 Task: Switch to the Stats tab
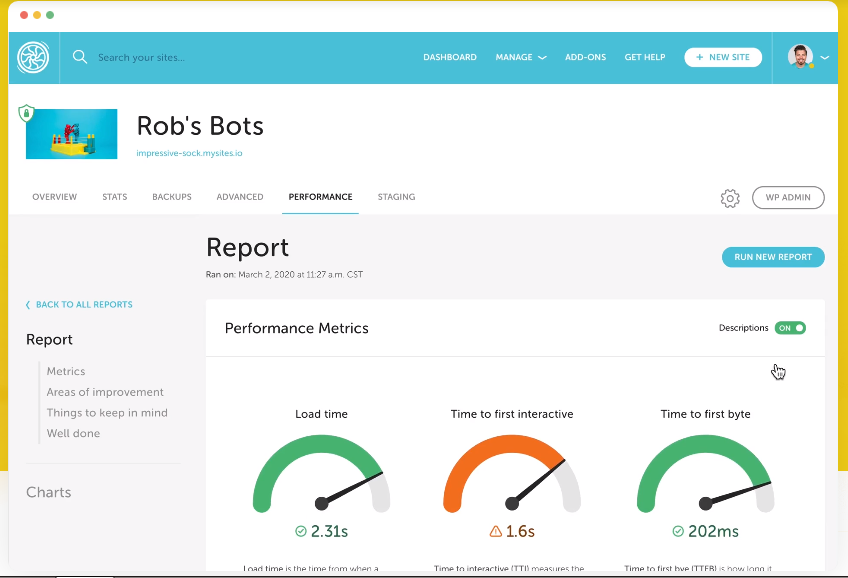(115, 197)
